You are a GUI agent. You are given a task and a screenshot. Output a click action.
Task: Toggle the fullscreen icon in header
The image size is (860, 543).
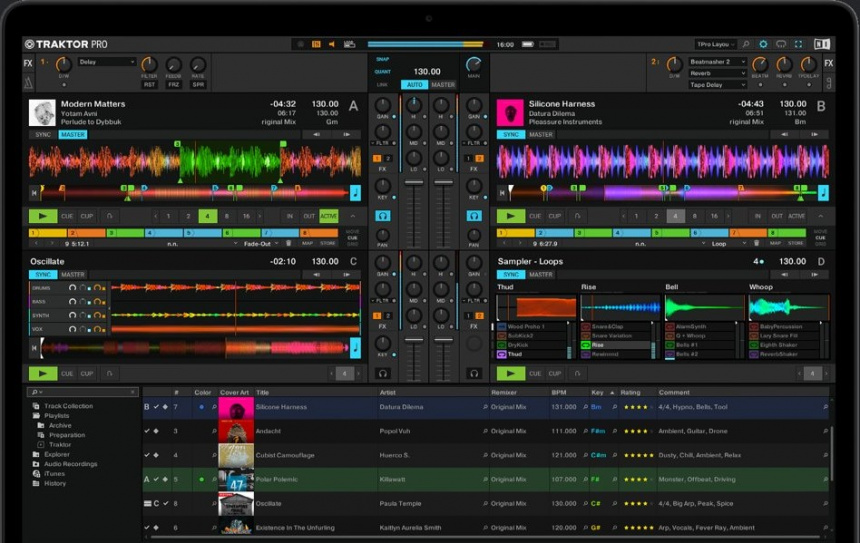pos(799,44)
